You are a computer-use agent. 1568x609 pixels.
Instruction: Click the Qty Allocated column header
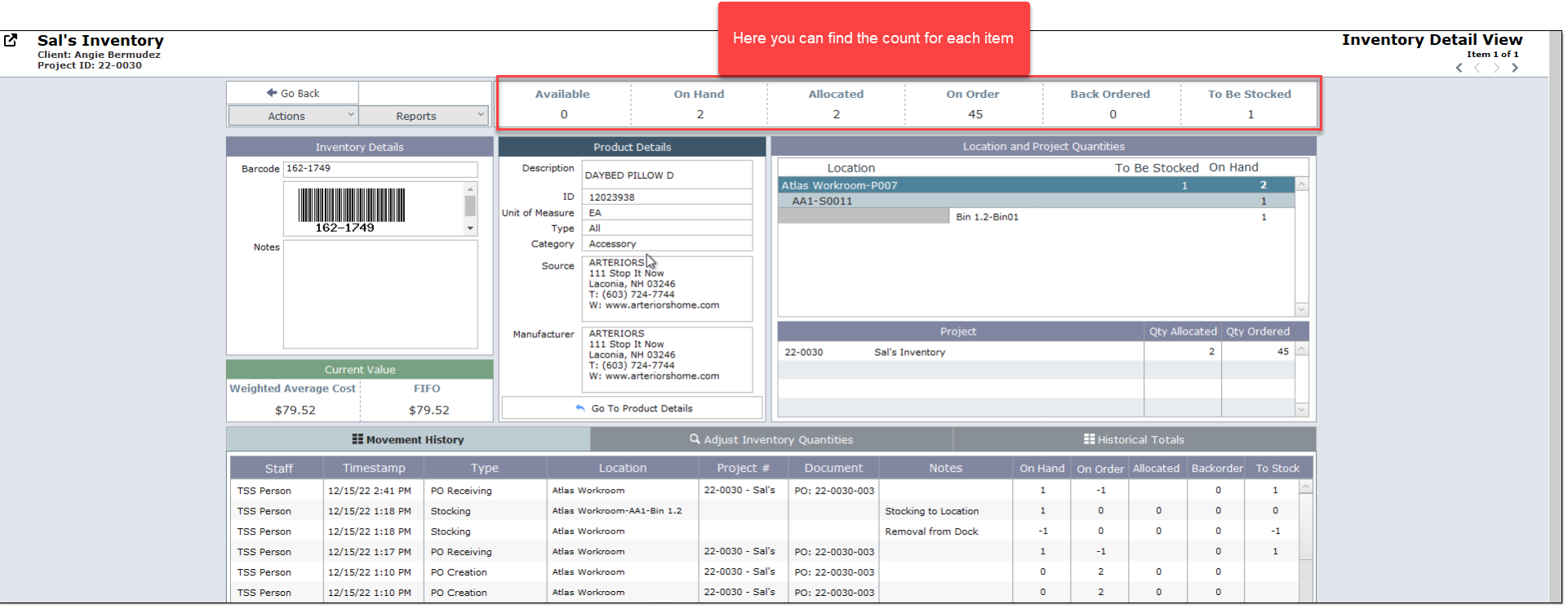1183,331
